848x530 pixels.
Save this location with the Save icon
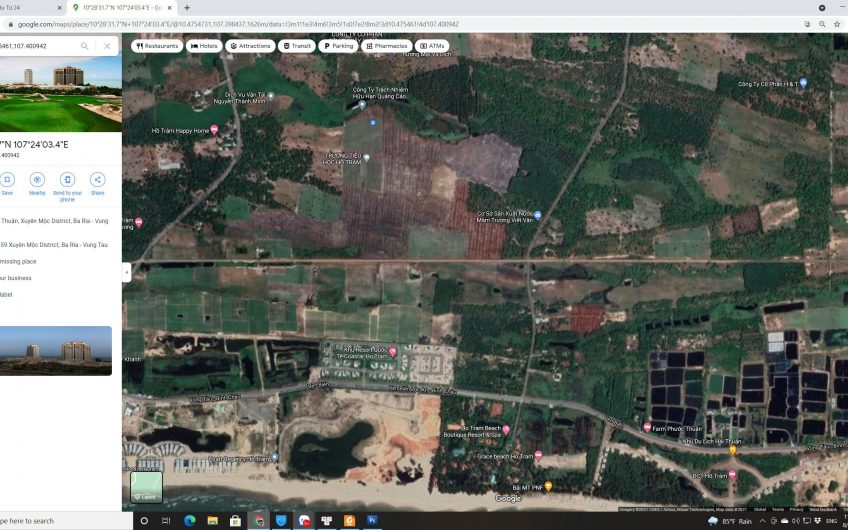(7, 180)
